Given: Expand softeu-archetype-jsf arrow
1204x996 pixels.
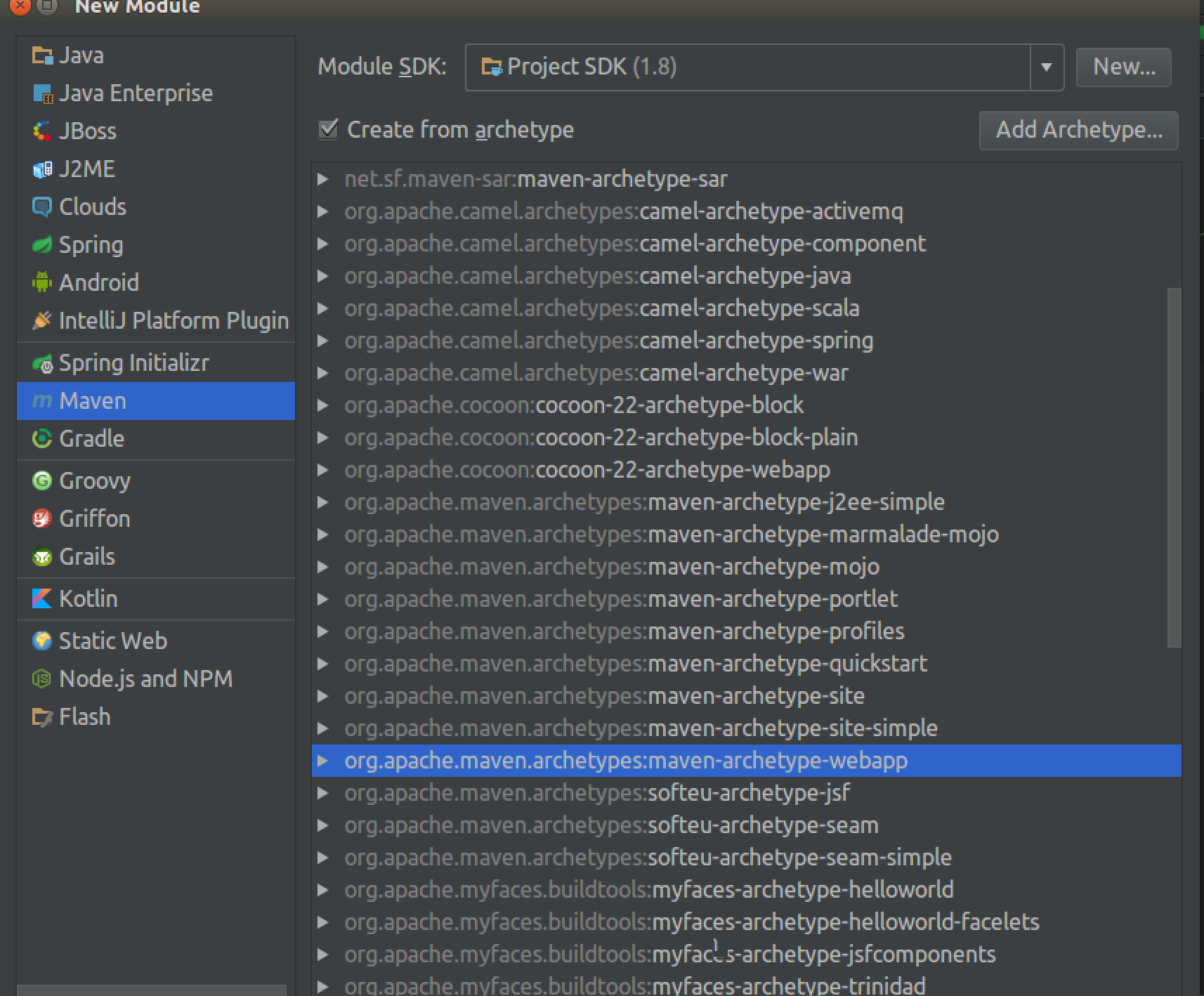Looking at the screenshot, I should pyautogui.click(x=323, y=793).
